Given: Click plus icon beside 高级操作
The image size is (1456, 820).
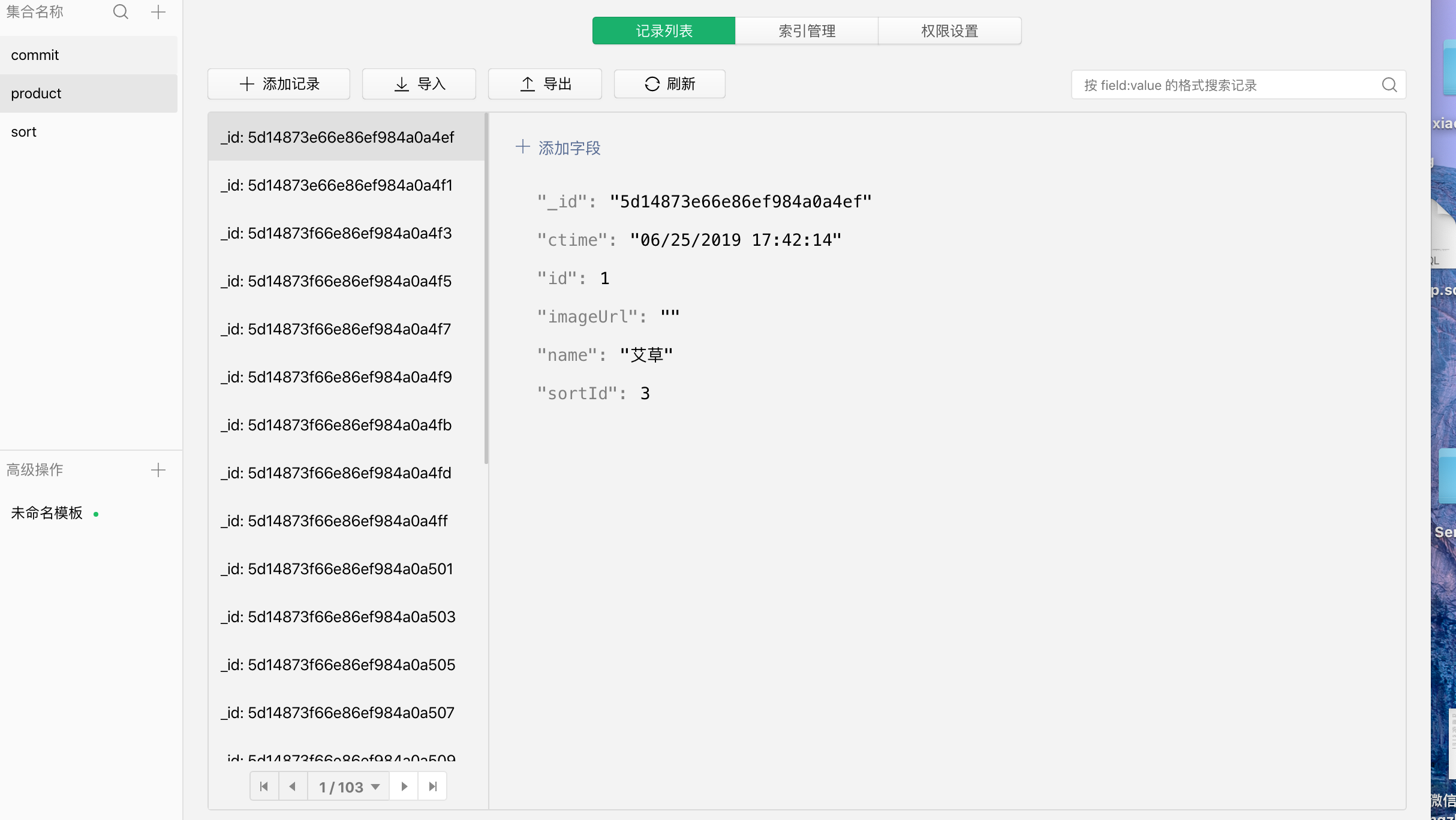Looking at the screenshot, I should (158, 470).
